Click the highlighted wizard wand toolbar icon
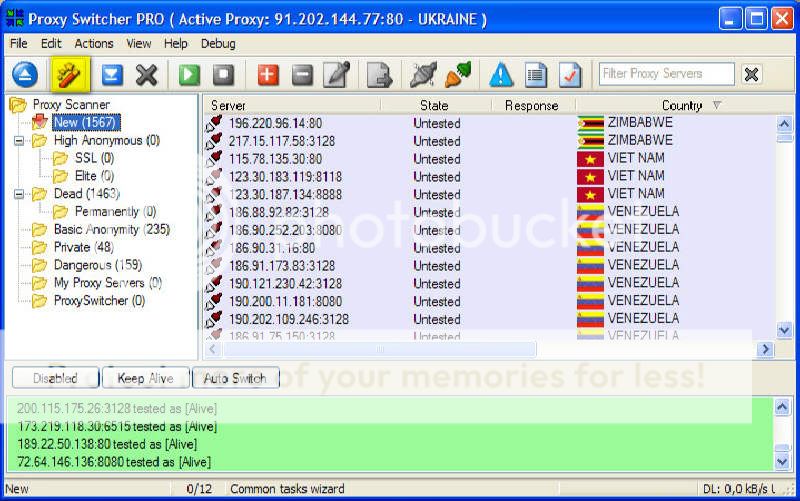Image resolution: width=800 pixels, height=501 pixels. pyautogui.click(x=70, y=75)
